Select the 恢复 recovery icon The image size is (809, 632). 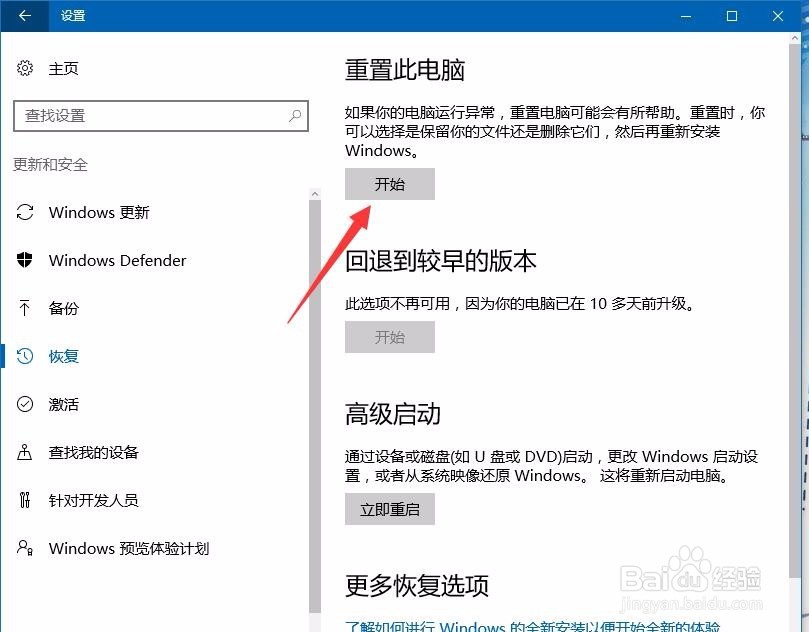pyautogui.click(x=25, y=356)
